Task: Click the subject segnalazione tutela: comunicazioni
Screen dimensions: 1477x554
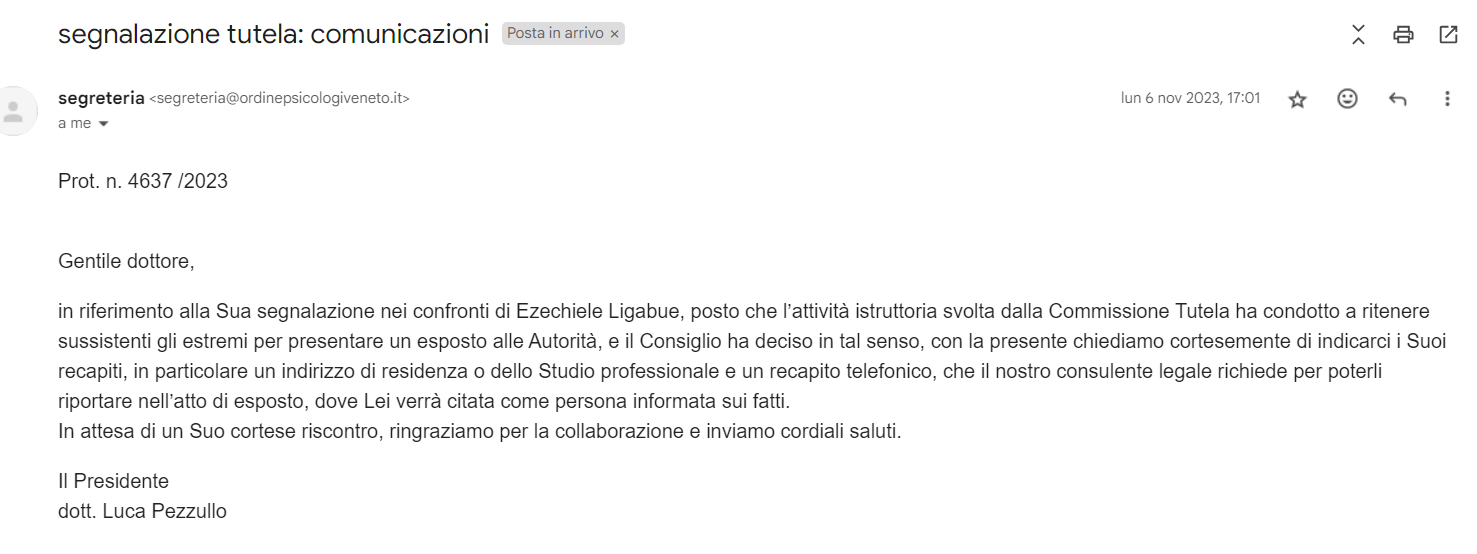Action: coord(273,34)
